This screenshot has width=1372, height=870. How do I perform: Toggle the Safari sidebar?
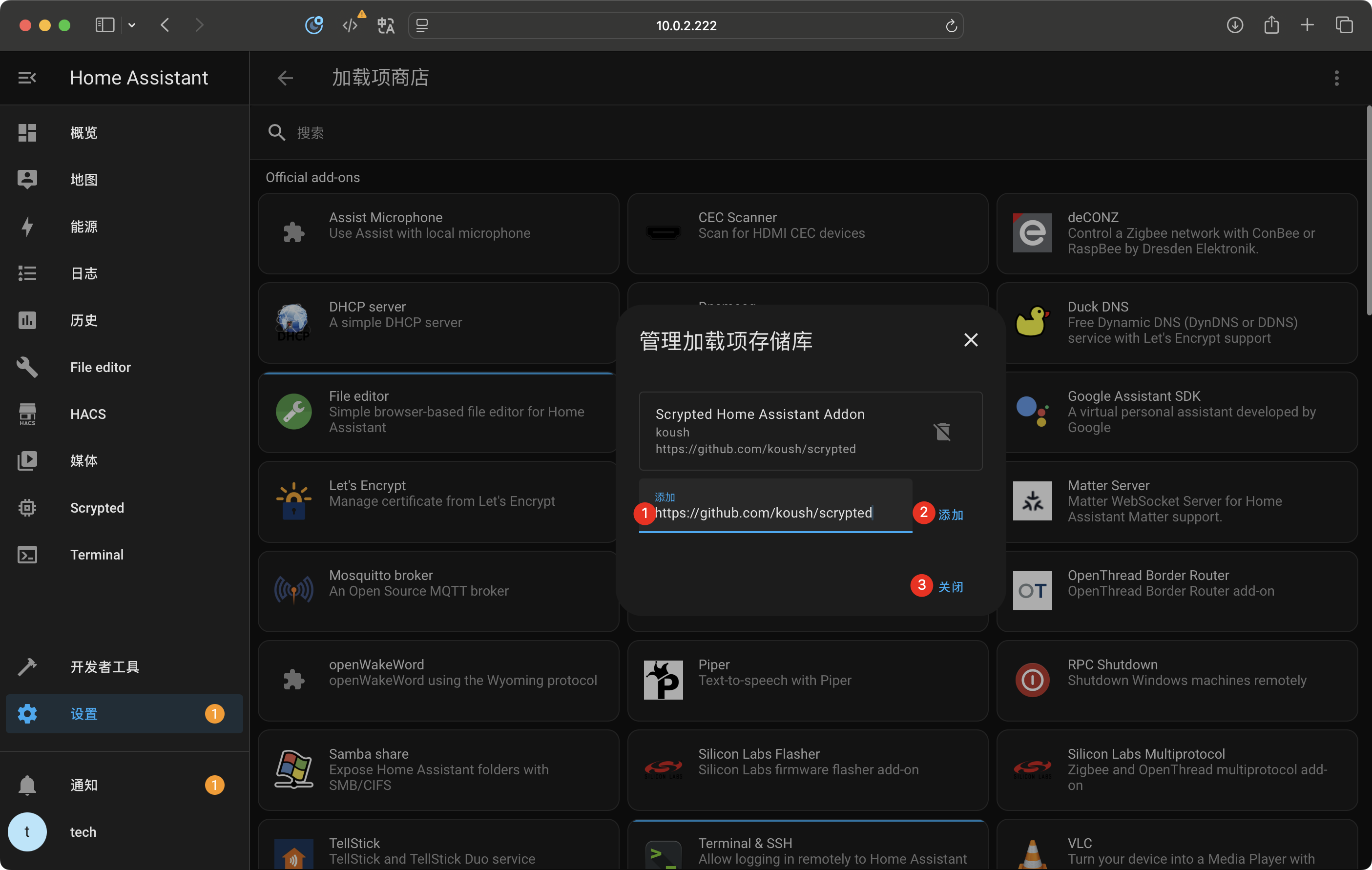[105, 25]
